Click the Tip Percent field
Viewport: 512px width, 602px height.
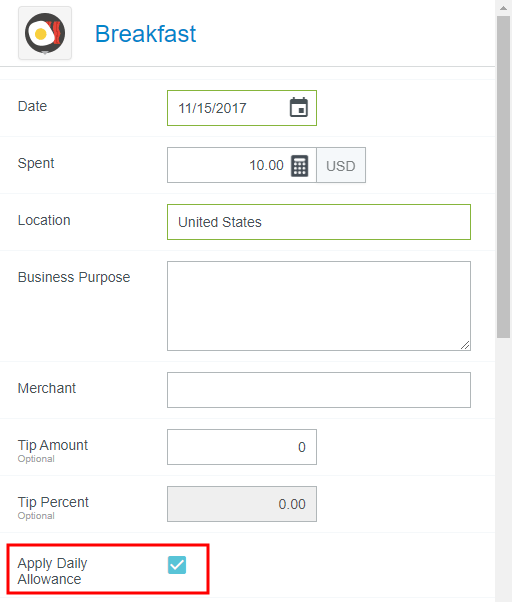tap(242, 504)
